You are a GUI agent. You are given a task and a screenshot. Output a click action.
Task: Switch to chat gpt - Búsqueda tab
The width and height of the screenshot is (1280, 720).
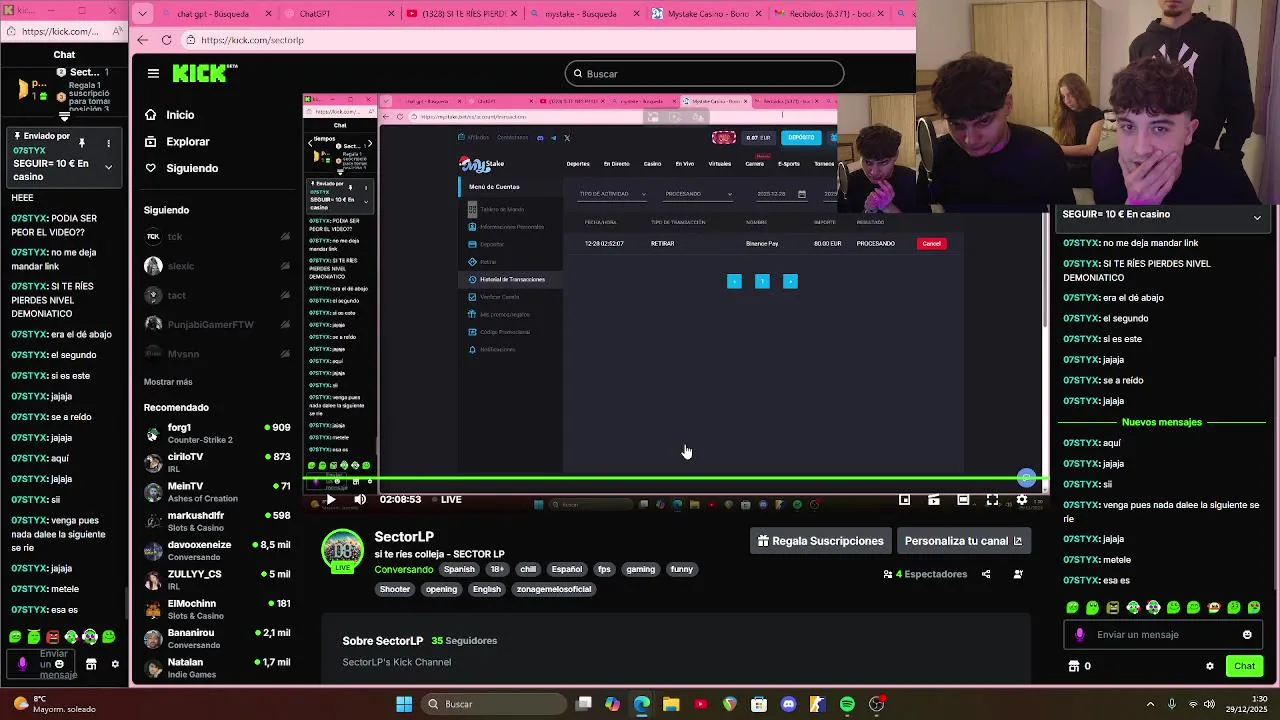pyautogui.click(x=216, y=14)
